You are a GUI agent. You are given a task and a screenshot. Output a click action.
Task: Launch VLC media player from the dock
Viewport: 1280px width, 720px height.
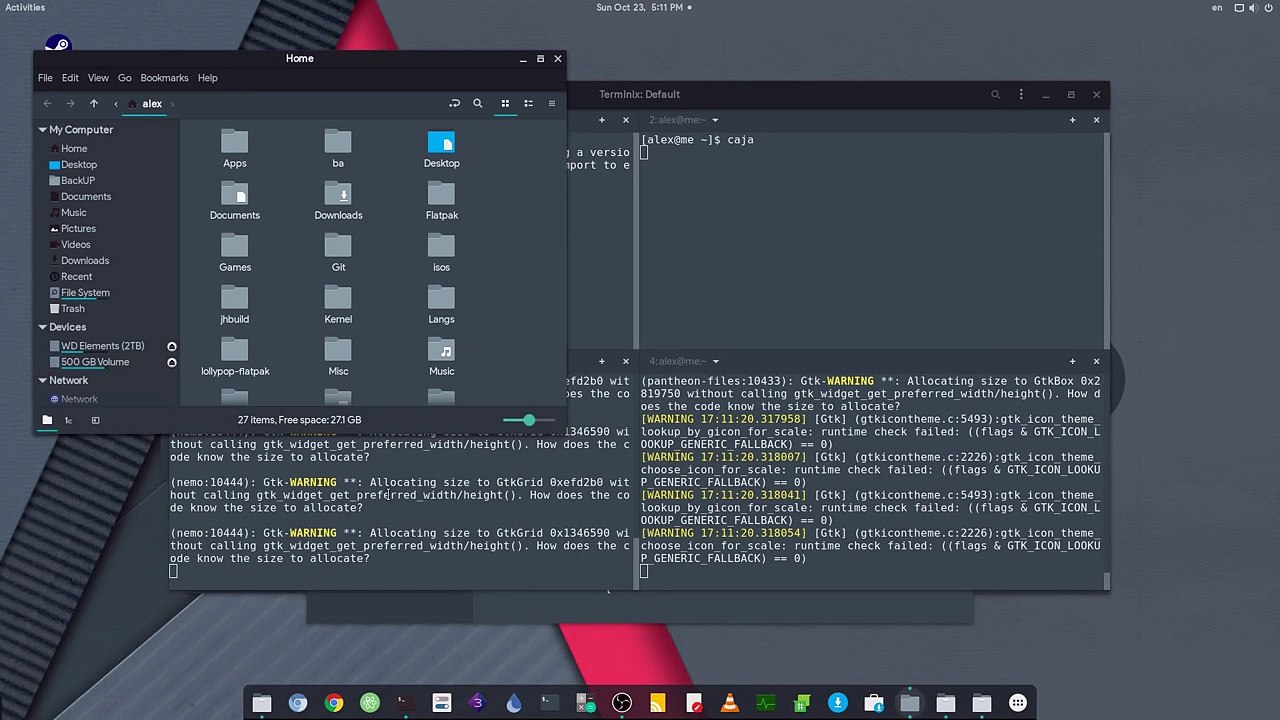point(730,703)
